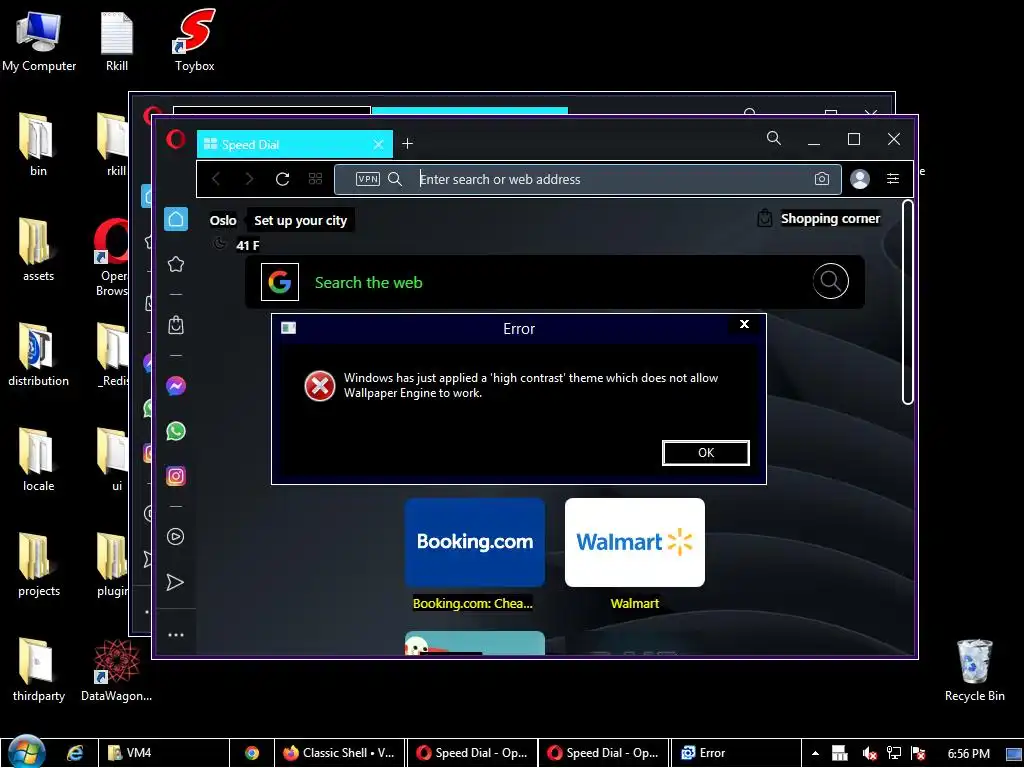Switch to the Error taskbar item

[735, 753]
